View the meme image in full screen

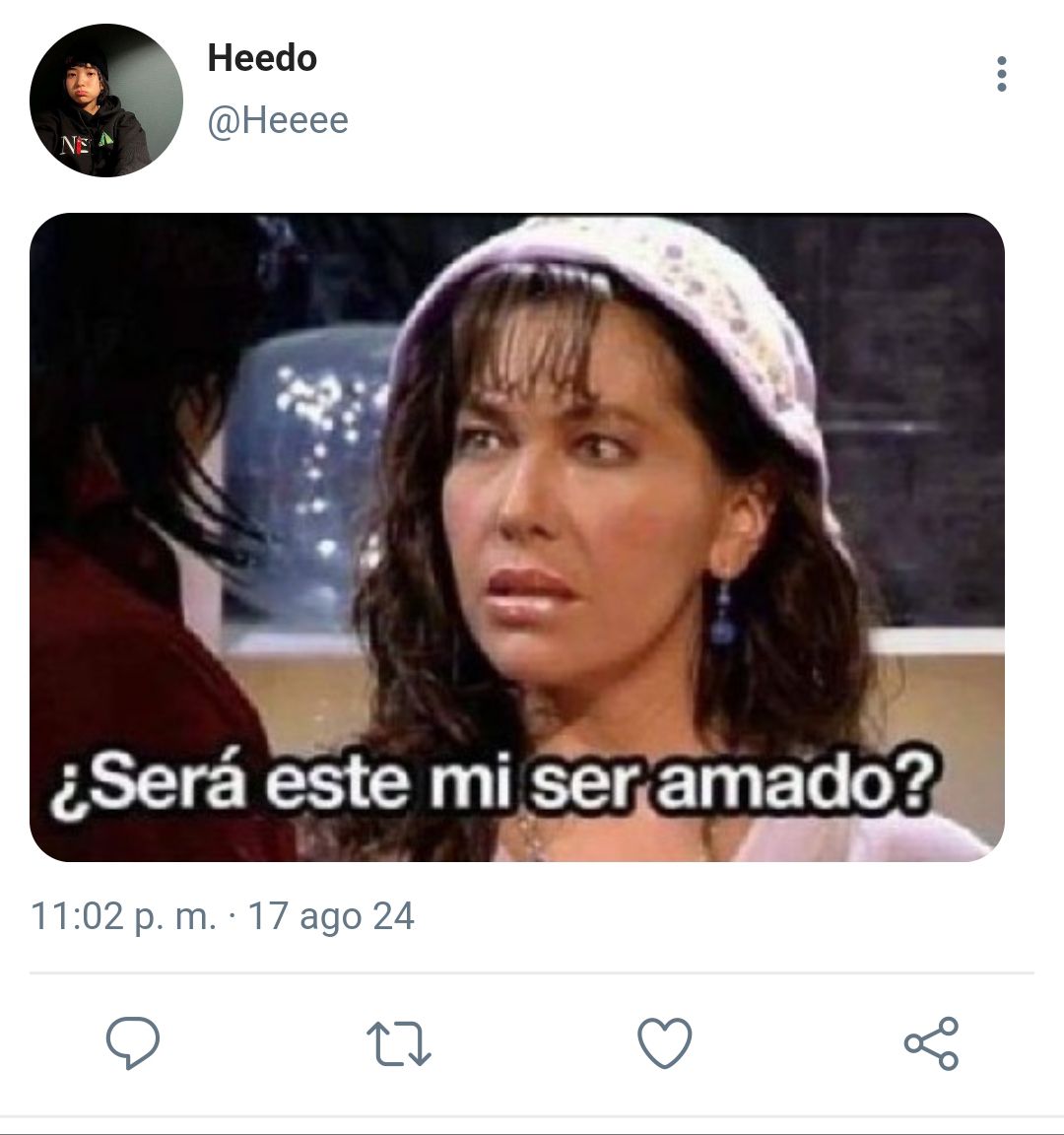(517, 537)
